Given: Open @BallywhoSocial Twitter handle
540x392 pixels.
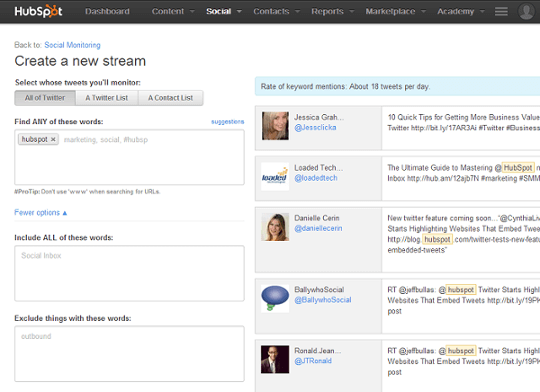Looking at the screenshot, I should point(323,300).
